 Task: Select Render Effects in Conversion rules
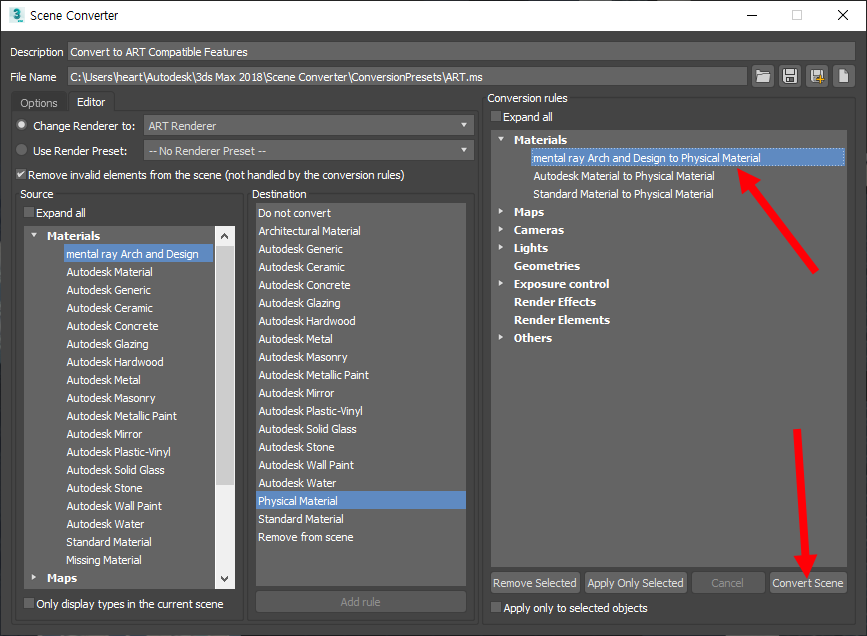(x=555, y=302)
